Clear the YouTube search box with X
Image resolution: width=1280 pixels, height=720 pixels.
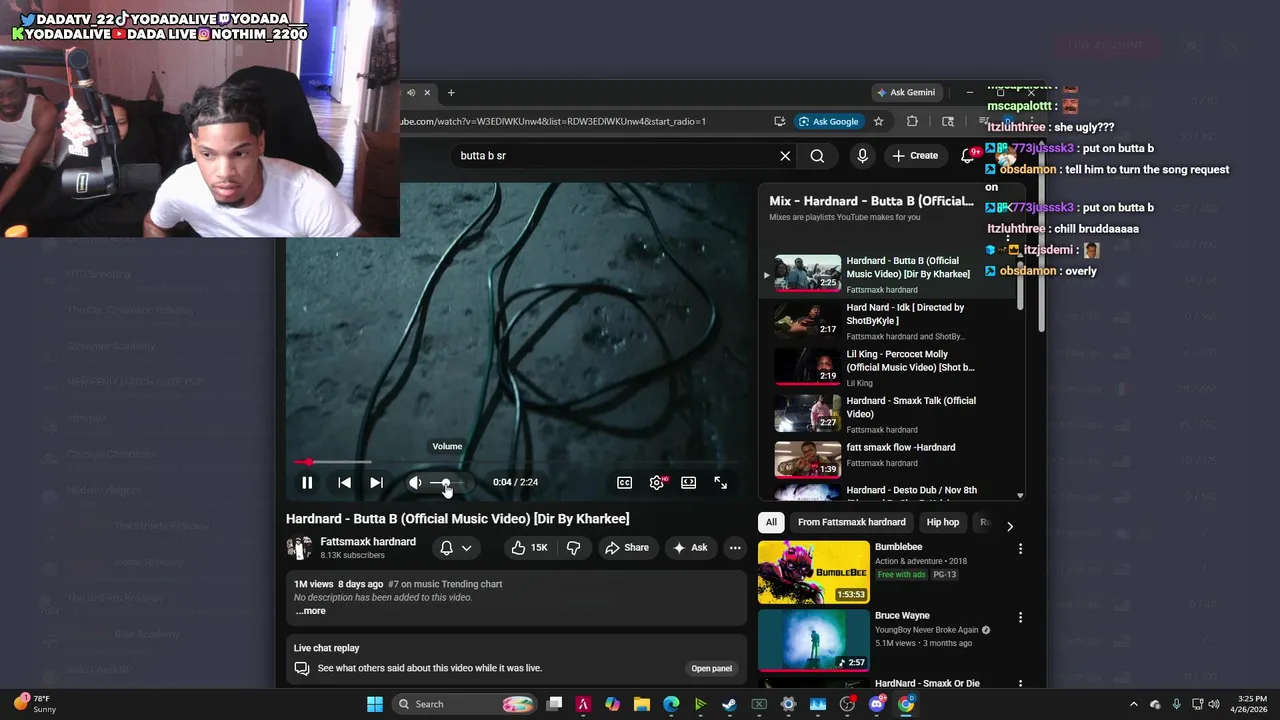(785, 156)
